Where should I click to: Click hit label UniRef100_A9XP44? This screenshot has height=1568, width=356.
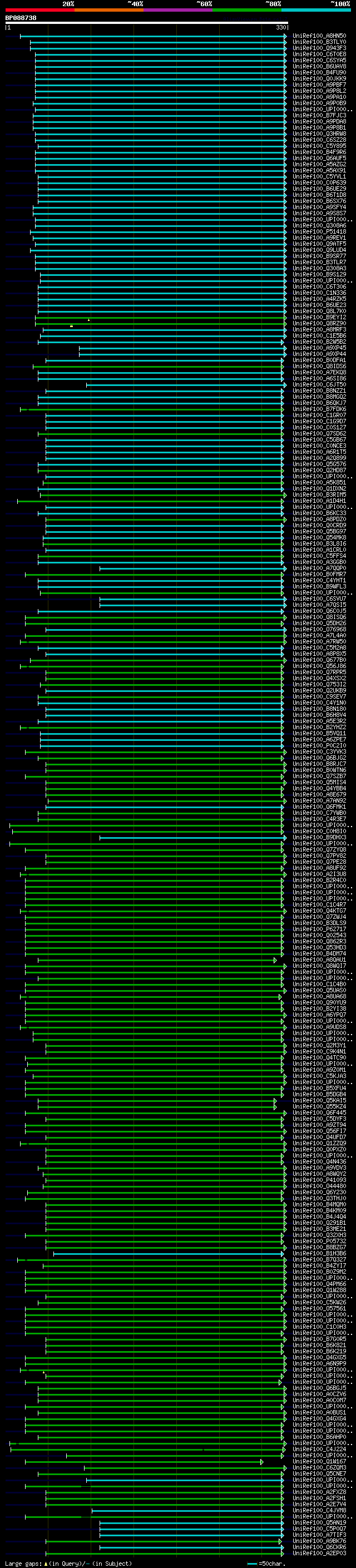[319, 354]
